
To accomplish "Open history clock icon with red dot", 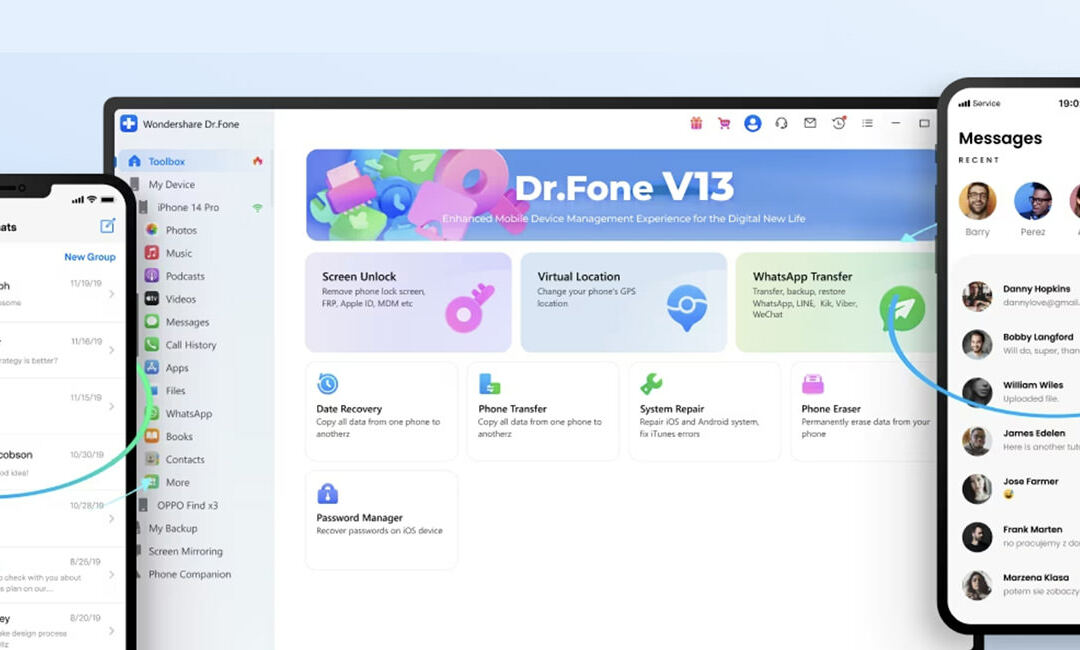I will [x=839, y=123].
